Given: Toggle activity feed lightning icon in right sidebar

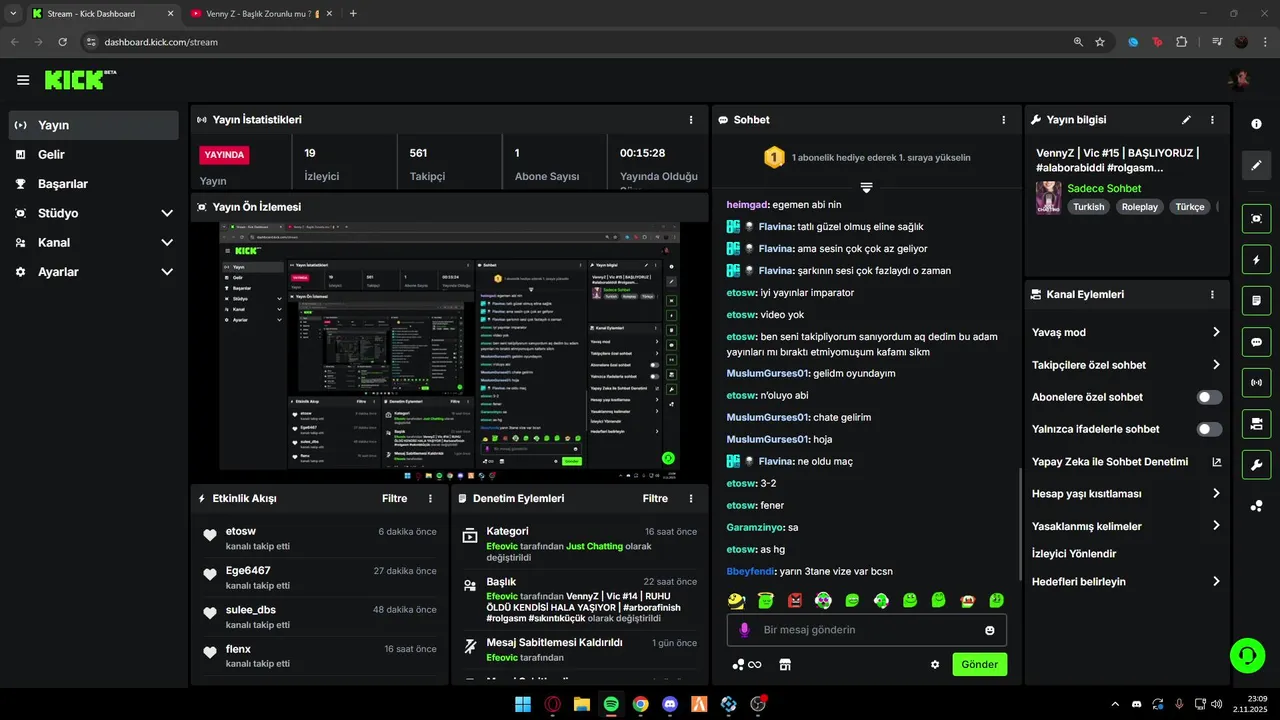Looking at the screenshot, I should pos(1257,260).
